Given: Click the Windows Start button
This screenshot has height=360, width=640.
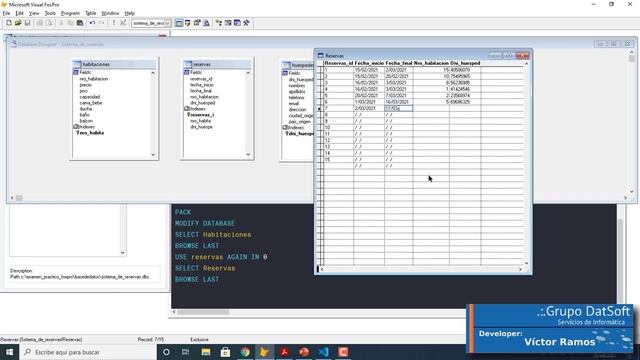Looking at the screenshot, I should click(x=9, y=352).
